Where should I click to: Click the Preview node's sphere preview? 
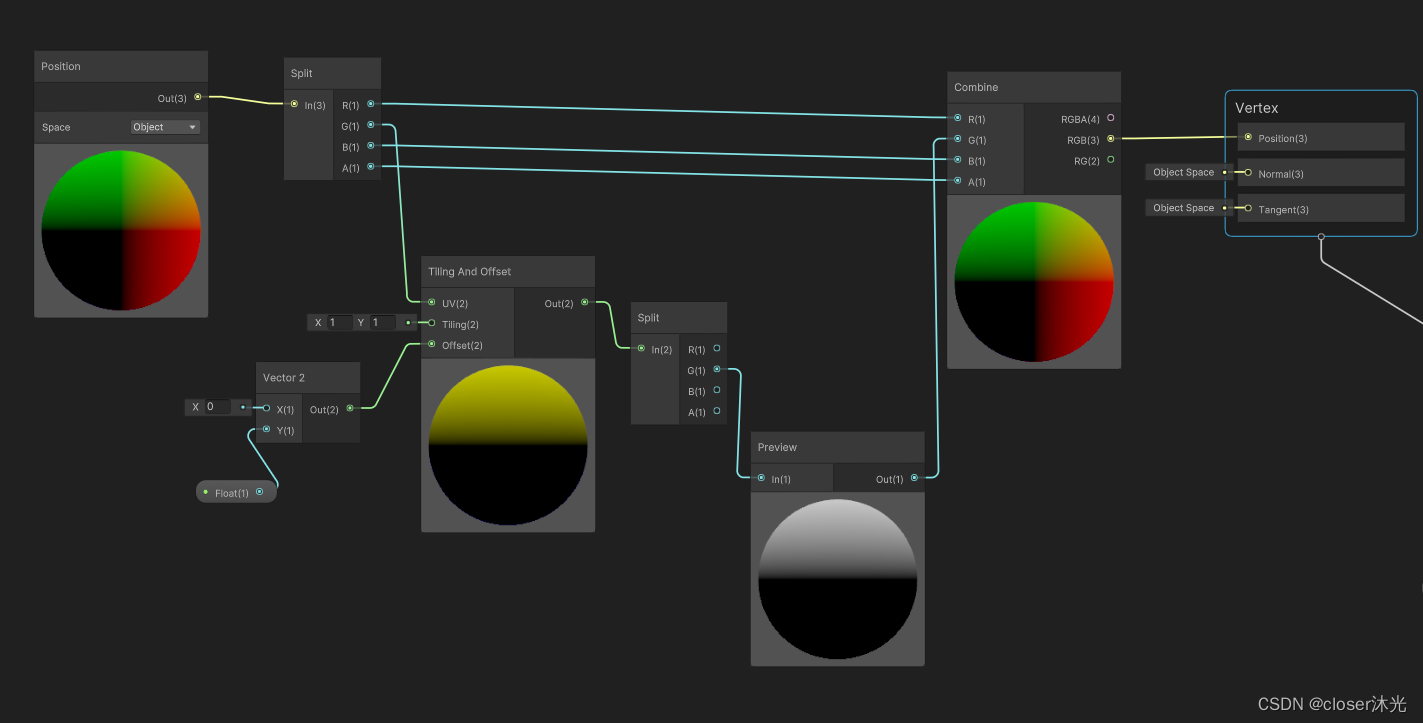(837, 579)
